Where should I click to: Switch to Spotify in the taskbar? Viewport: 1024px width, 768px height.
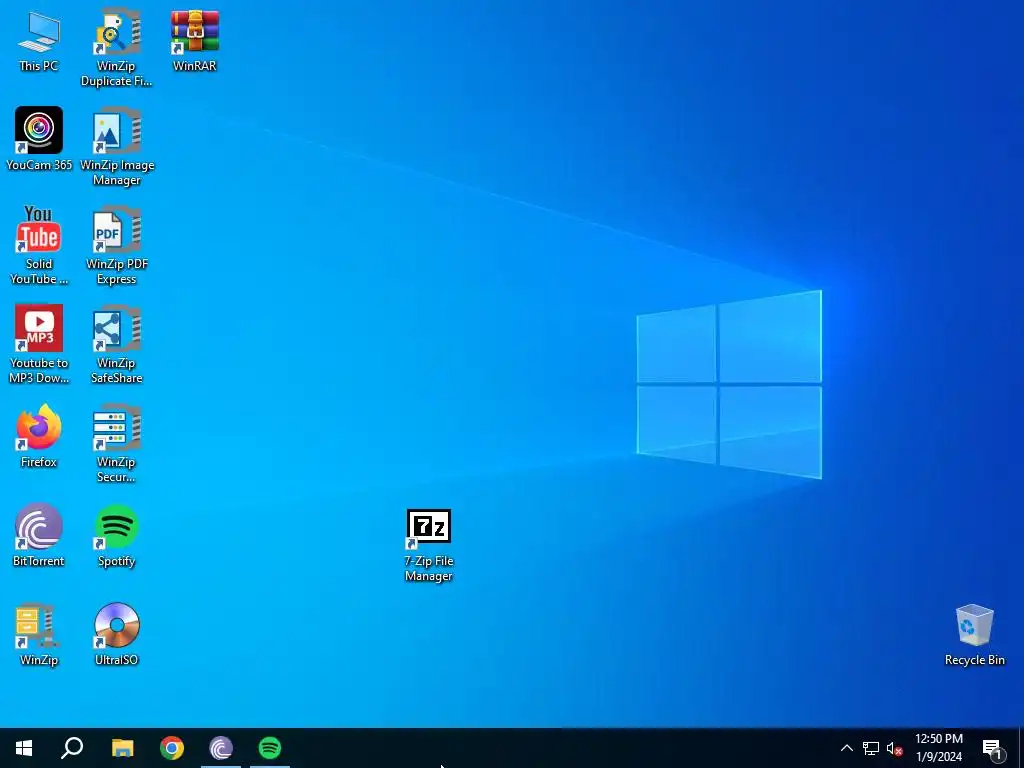tap(270, 748)
